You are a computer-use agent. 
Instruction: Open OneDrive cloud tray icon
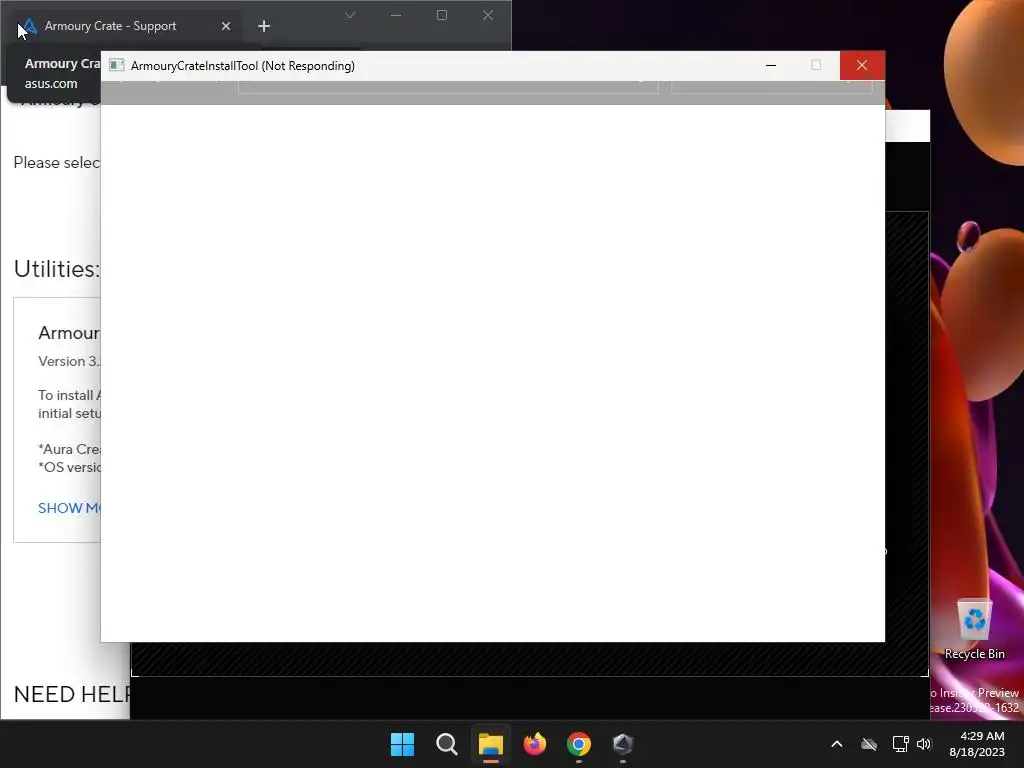(869, 744)
